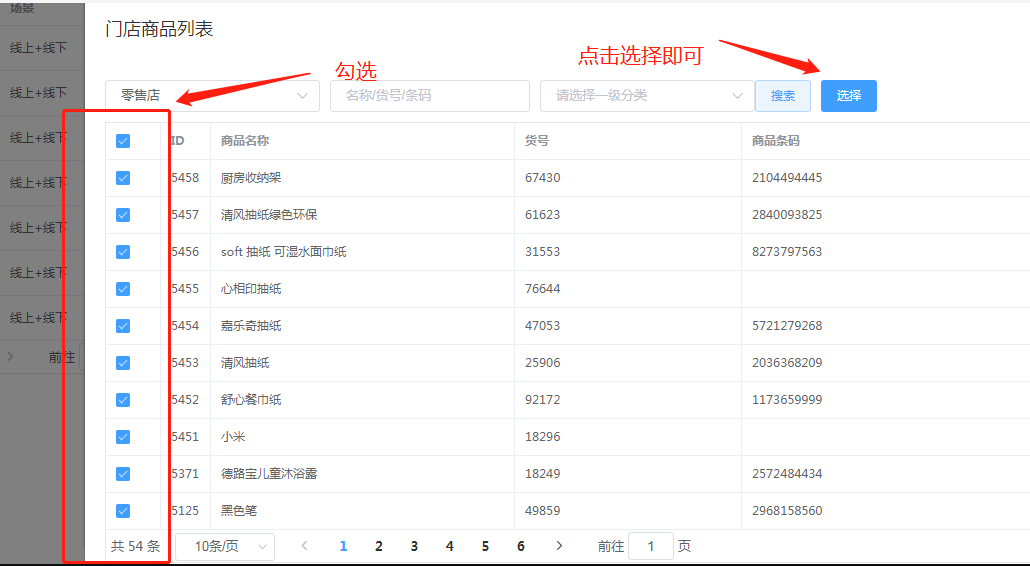Click barcode 5721279268
This screenshot has width=1030, height=566.
coord(787,326)
